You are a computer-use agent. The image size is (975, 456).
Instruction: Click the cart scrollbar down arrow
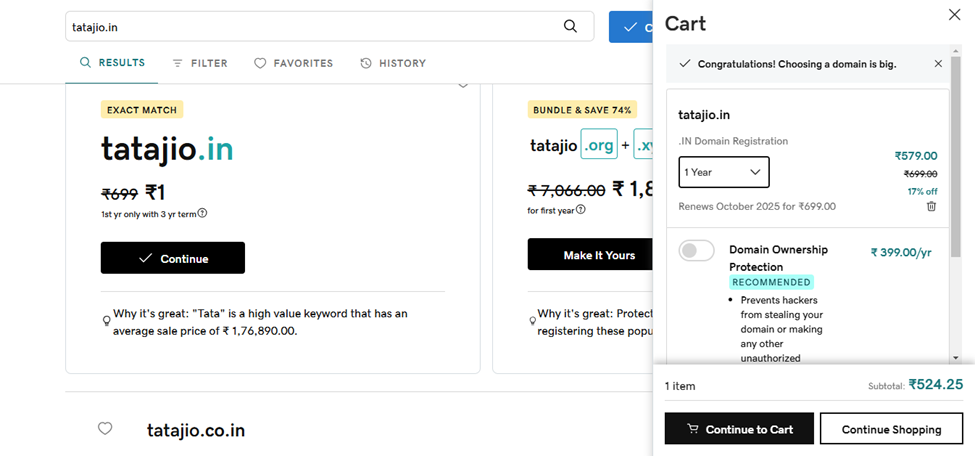click(x=956, y=358)
